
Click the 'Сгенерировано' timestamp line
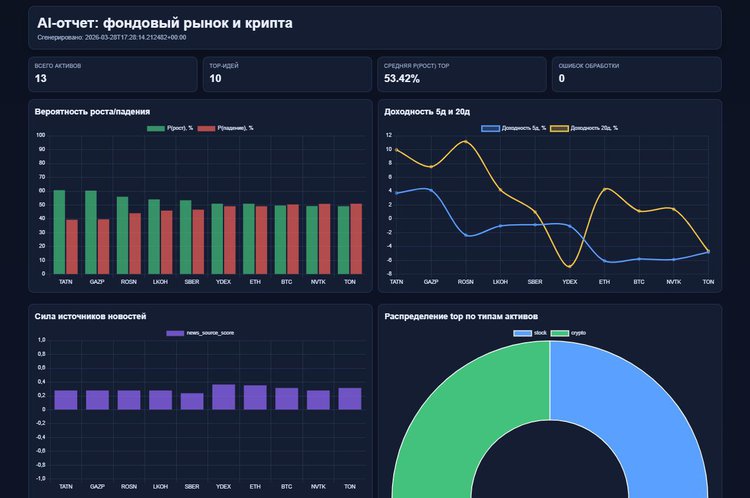tap(112, 37)
